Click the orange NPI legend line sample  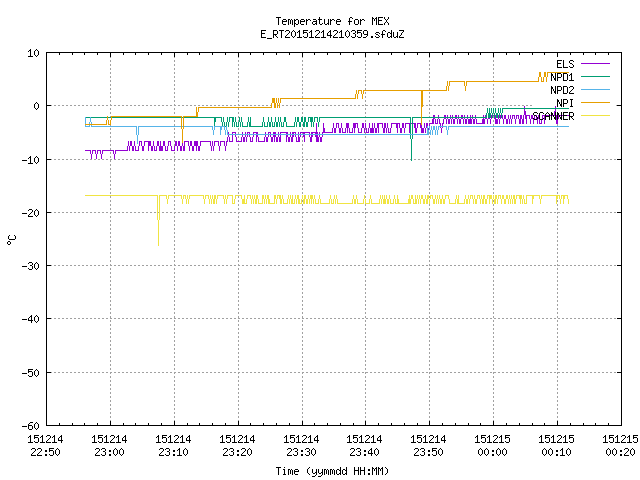tap(595, 103)
